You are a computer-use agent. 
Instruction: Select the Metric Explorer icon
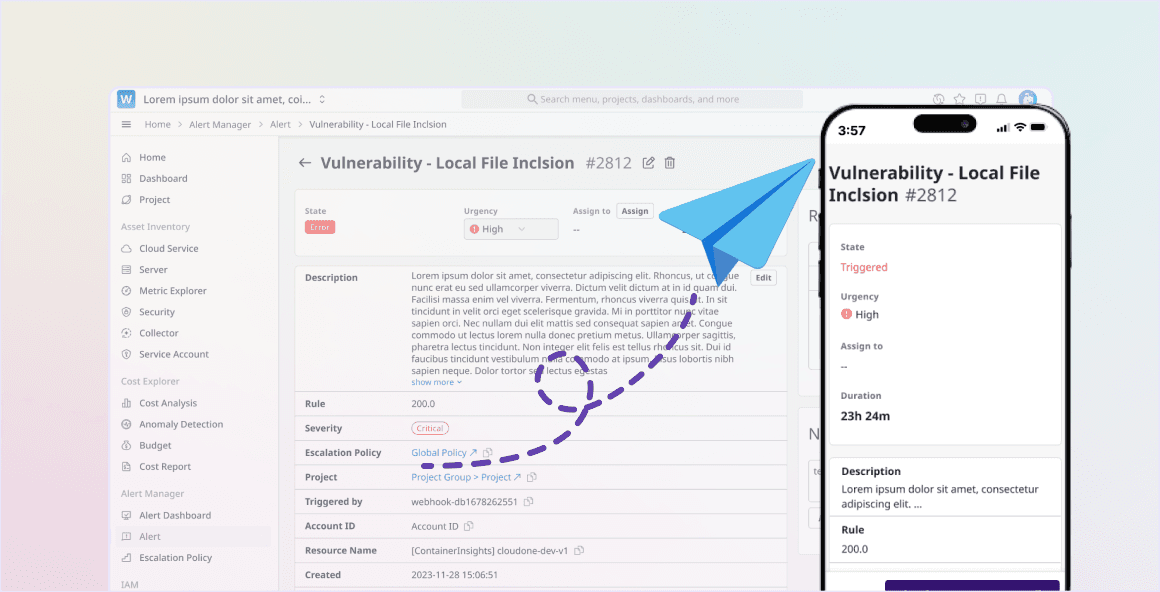[x=127, y=291]
